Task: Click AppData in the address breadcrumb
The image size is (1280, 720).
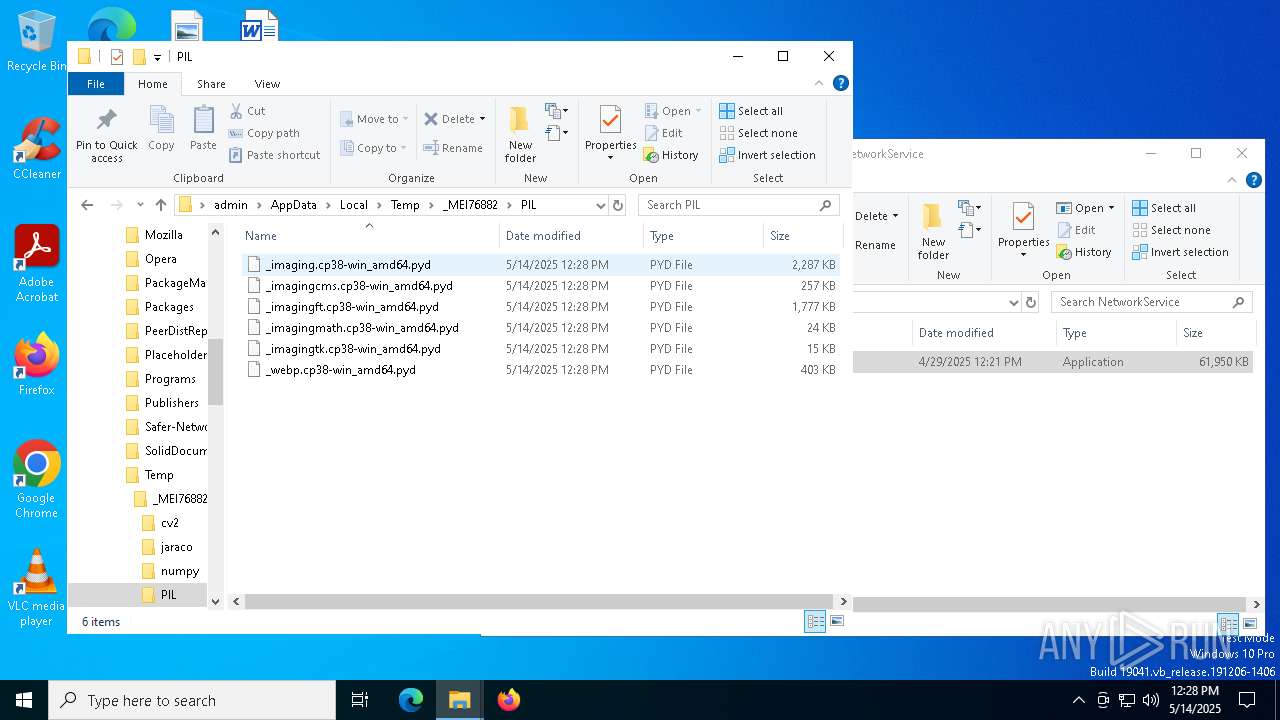Action: point(293,205)
